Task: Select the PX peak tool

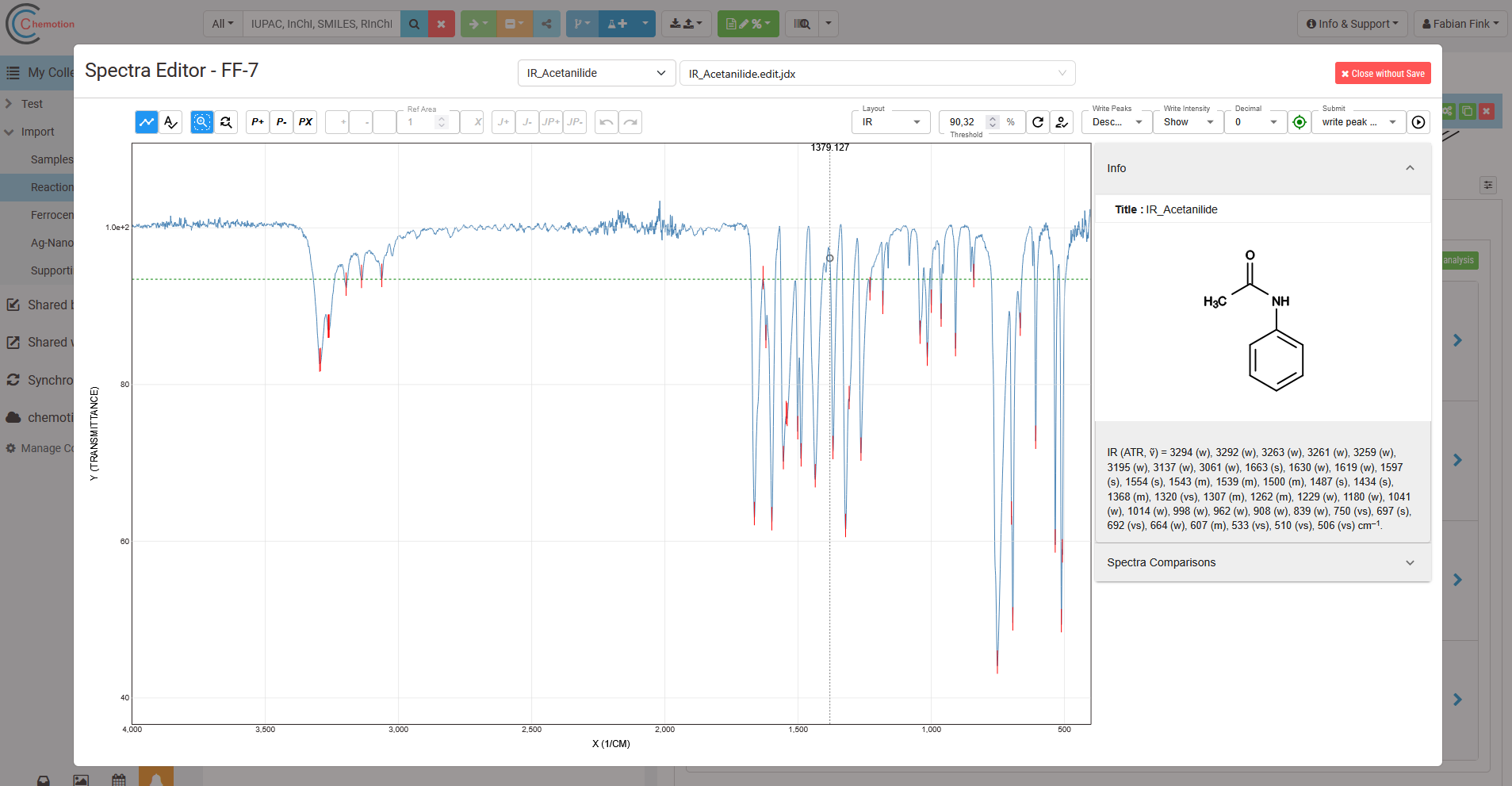Action: tap(305, 122)
